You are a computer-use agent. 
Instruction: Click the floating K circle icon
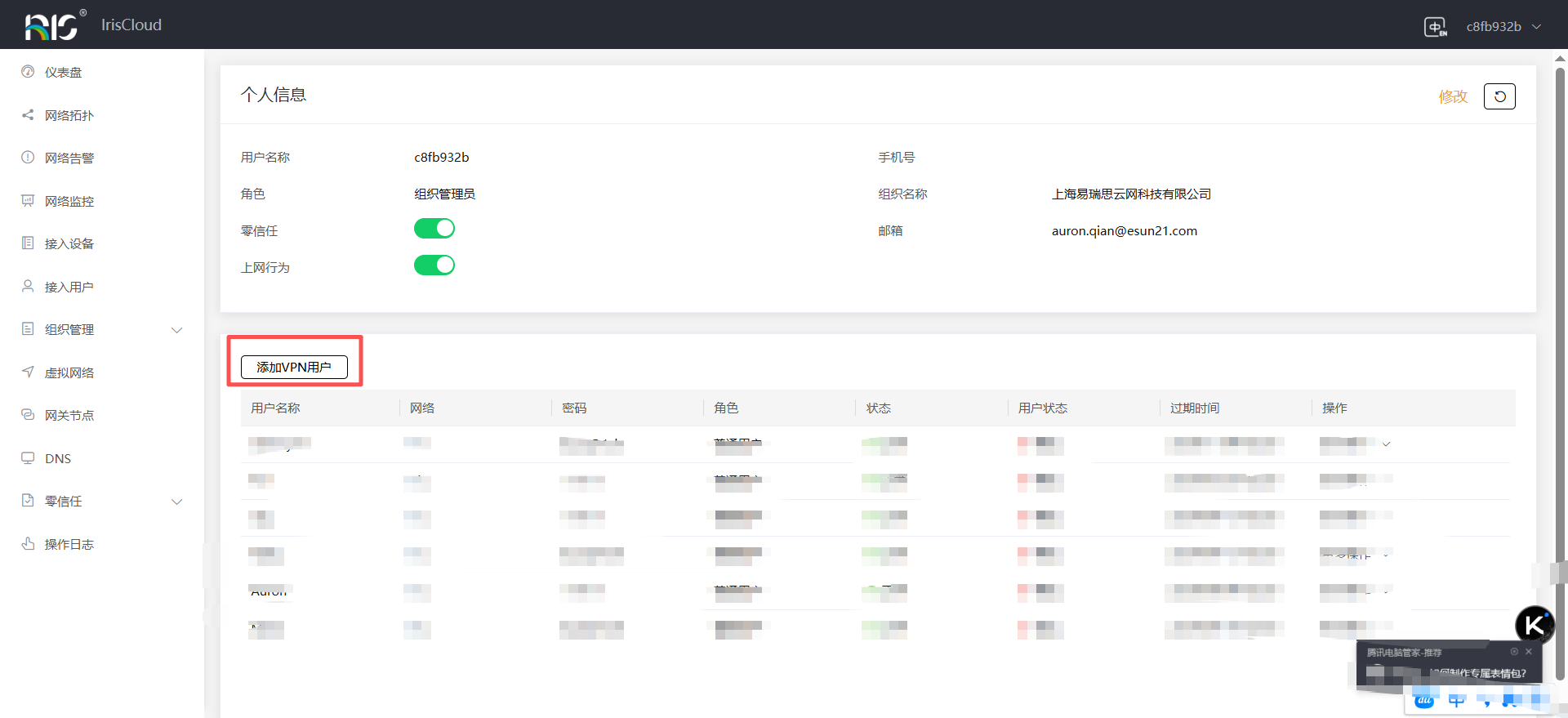click(x=1535, y=626)
